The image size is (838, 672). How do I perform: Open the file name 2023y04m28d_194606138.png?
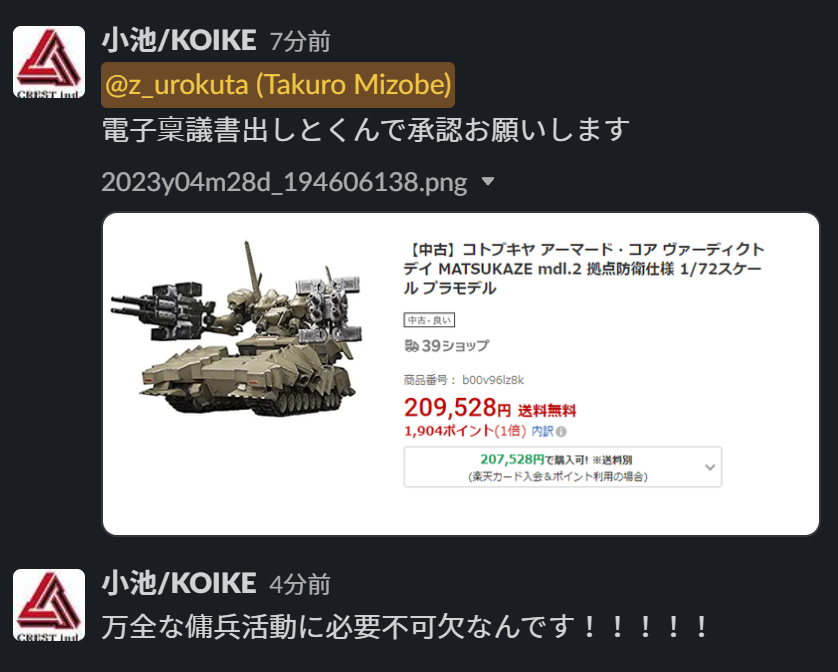click(x=284, y=182)
